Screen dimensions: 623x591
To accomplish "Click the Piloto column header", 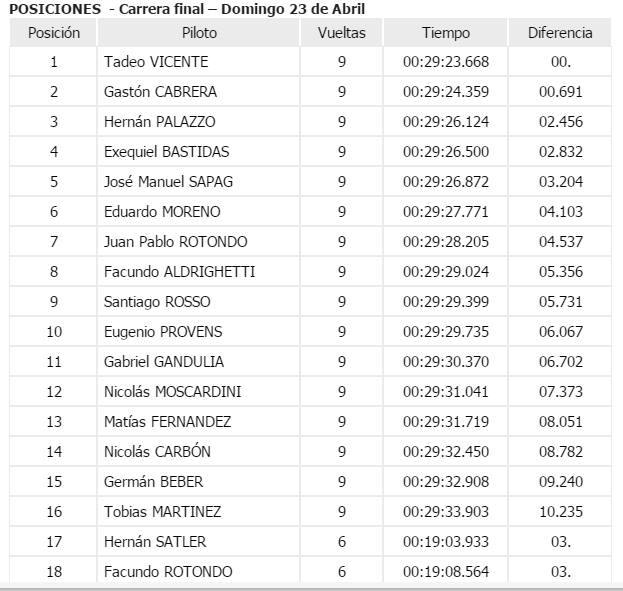I will [x=200, y=33].
